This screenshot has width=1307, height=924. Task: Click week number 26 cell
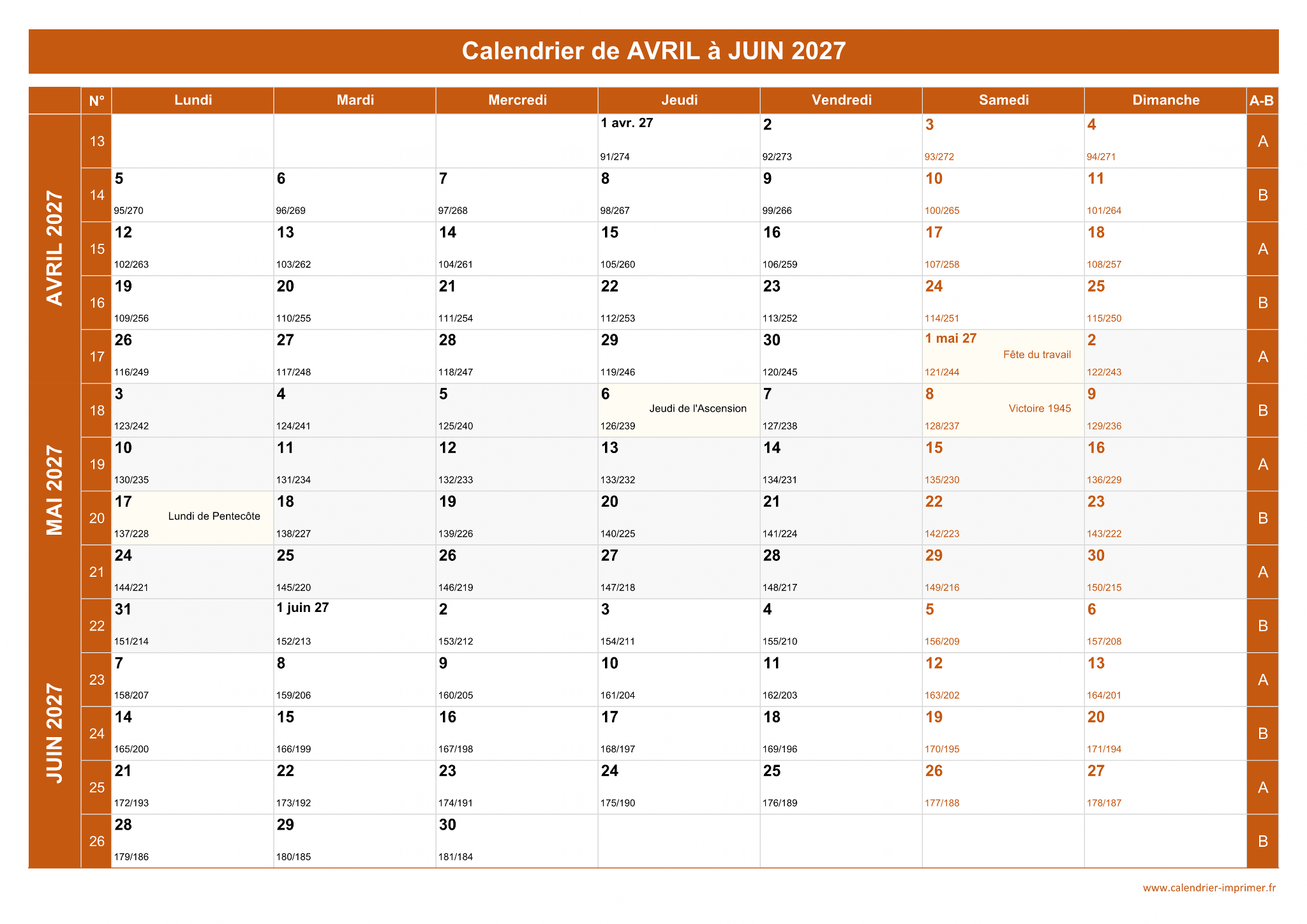(x=96, y=841)
